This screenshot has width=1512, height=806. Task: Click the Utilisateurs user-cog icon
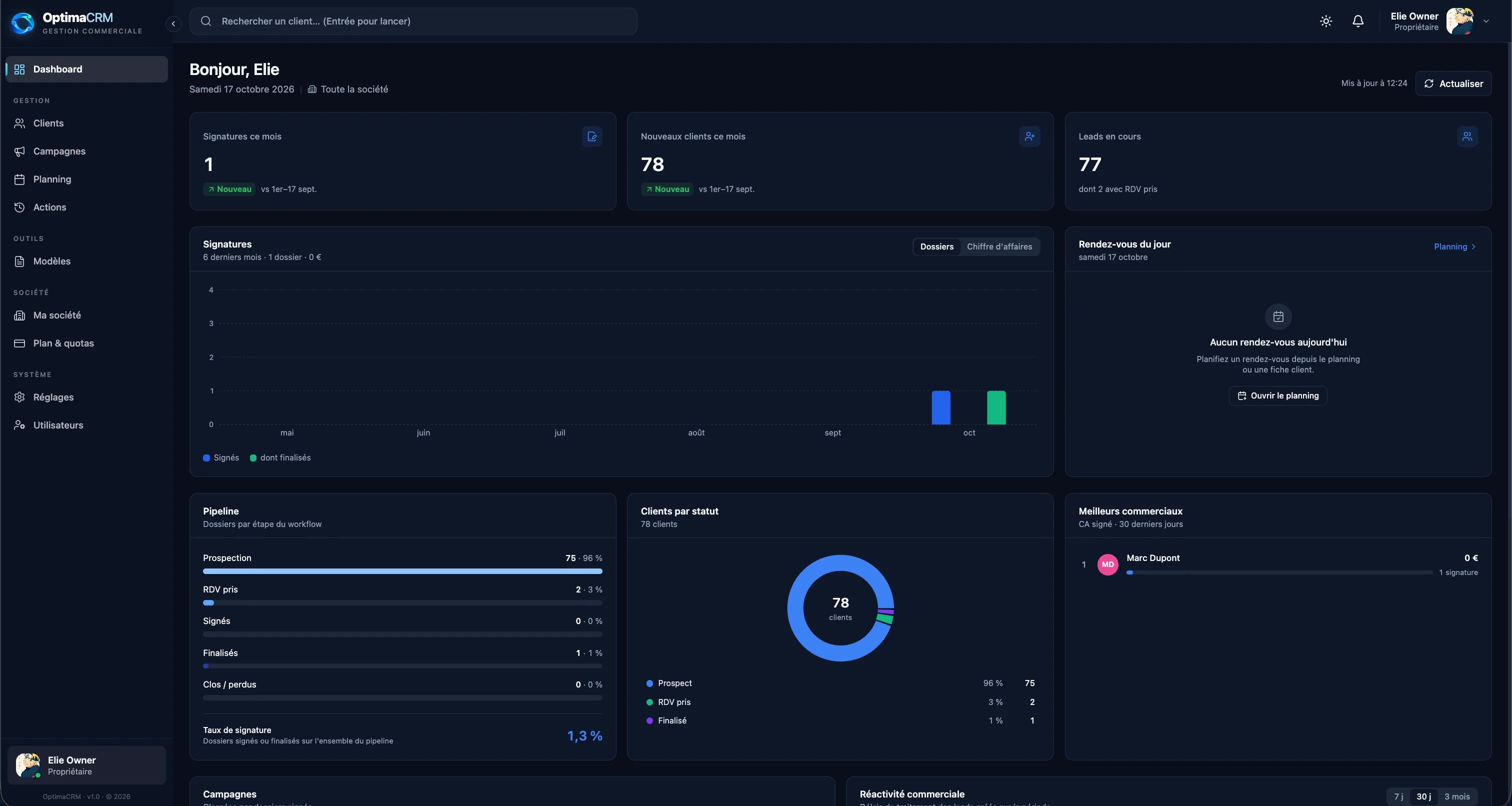pos(19,425)
